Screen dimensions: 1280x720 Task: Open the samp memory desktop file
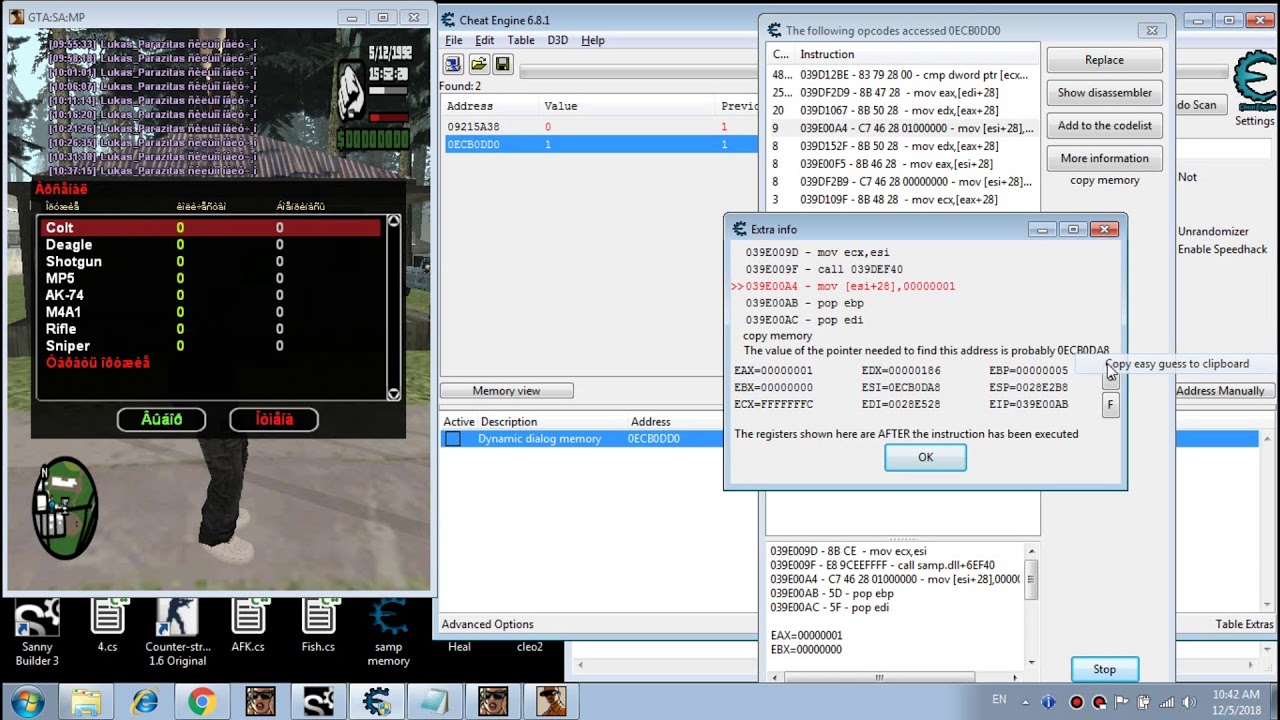388,633
